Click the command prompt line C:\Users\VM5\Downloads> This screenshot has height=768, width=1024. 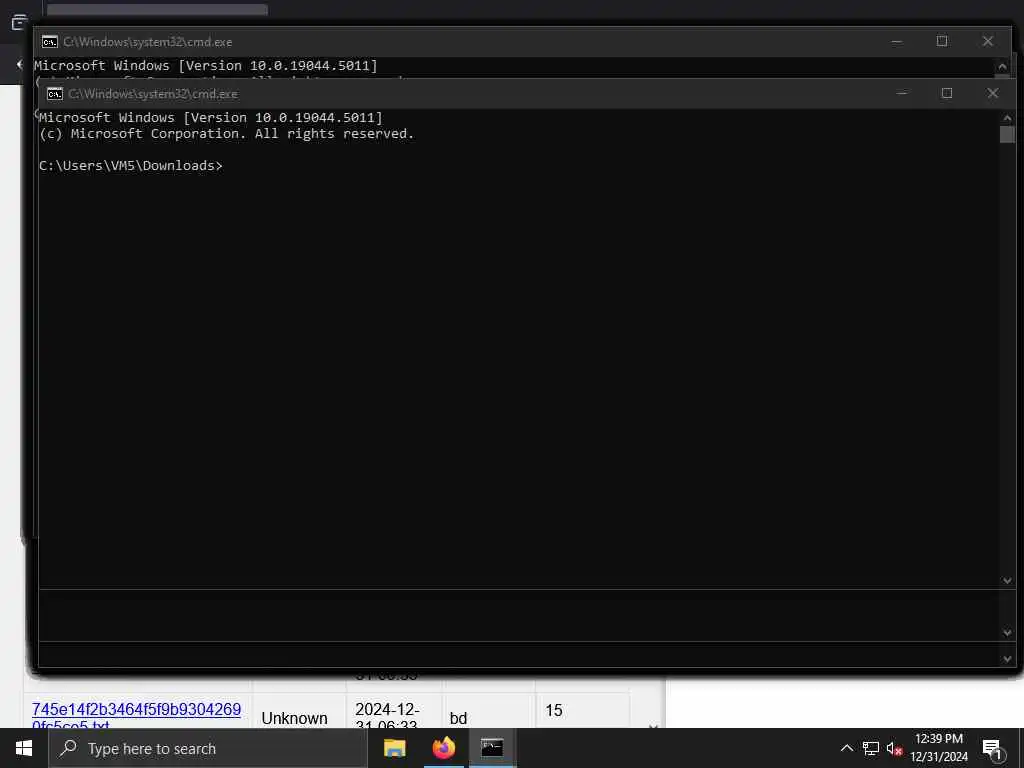click(131, 166)
